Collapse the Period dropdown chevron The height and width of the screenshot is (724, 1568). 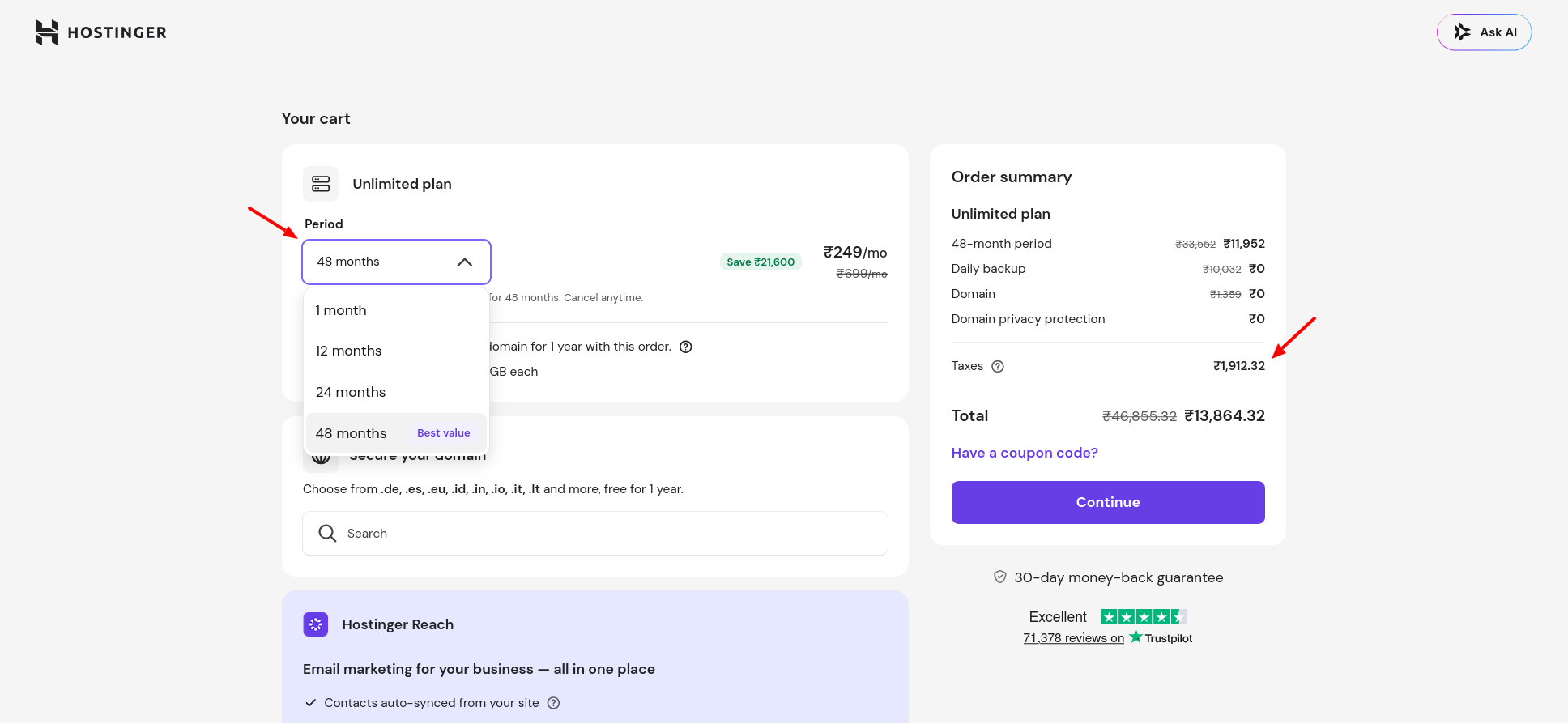point(465,262)
